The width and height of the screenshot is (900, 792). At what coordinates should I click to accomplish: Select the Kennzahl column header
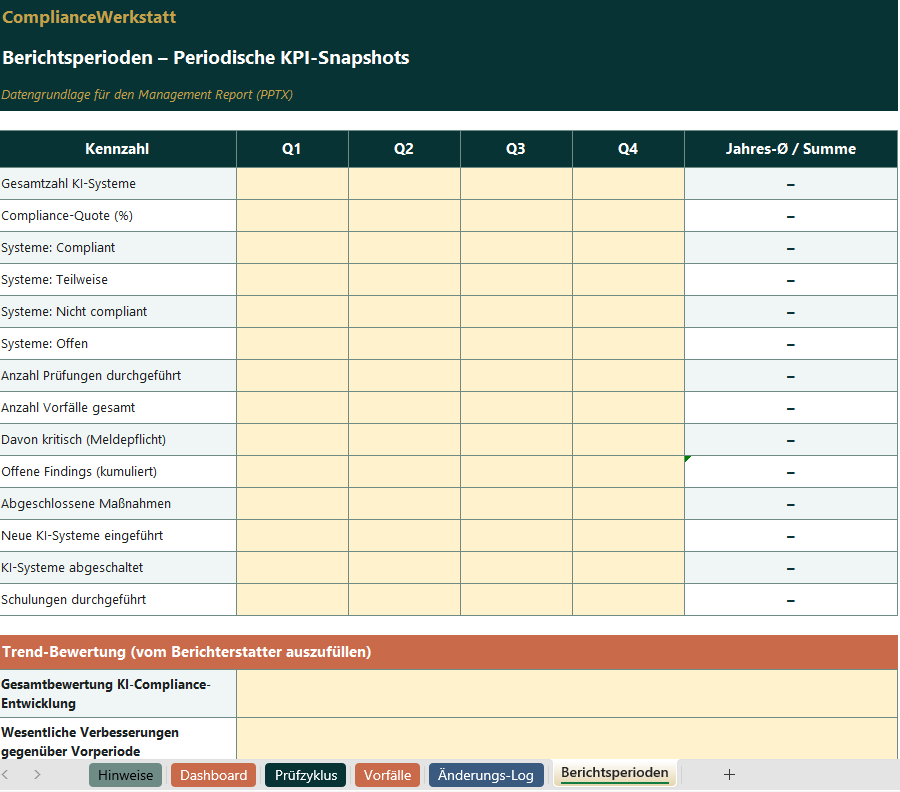(x=117, y=148)
